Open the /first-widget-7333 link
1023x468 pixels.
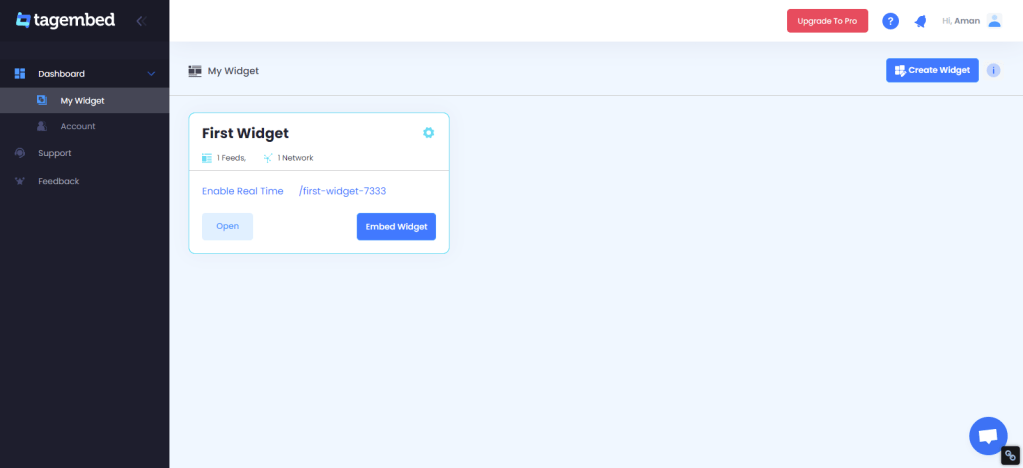pos(342,191)
